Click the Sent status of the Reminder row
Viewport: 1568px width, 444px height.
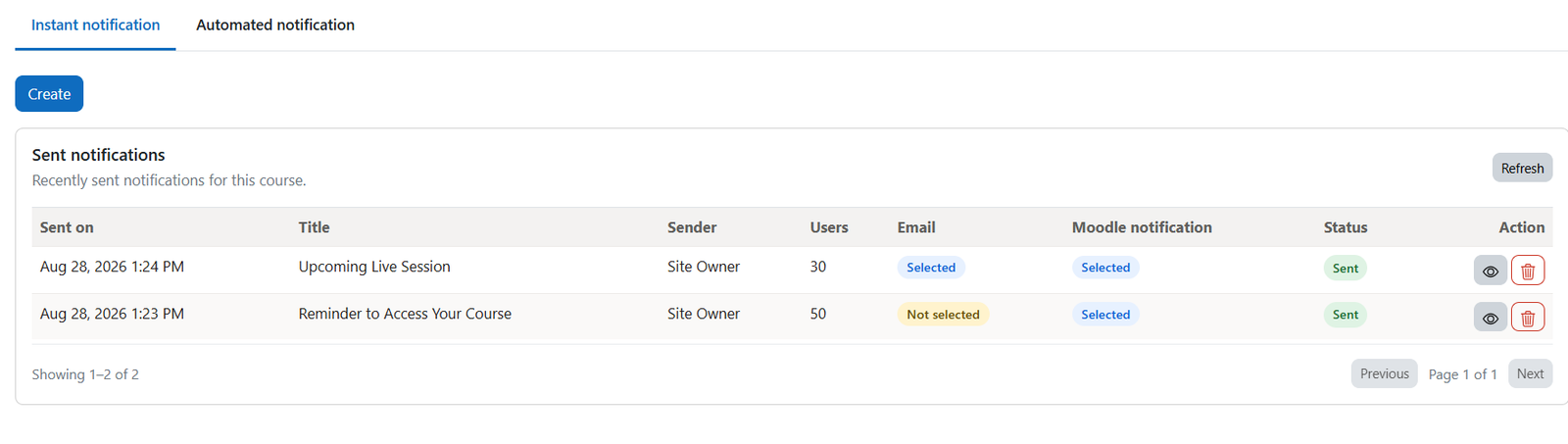click(1345, 315)
